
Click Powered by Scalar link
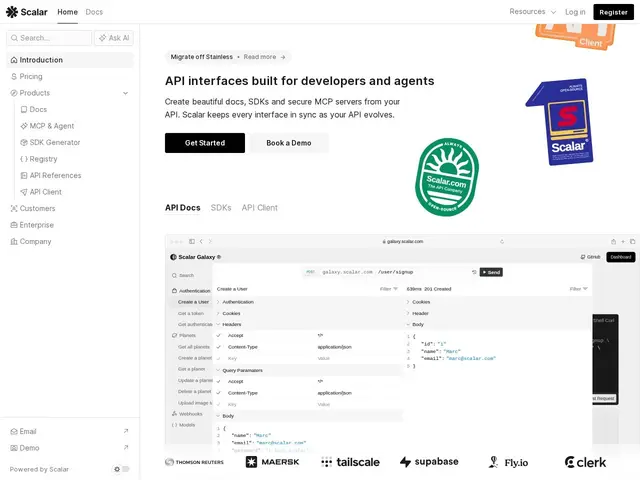tap(39, 469)
